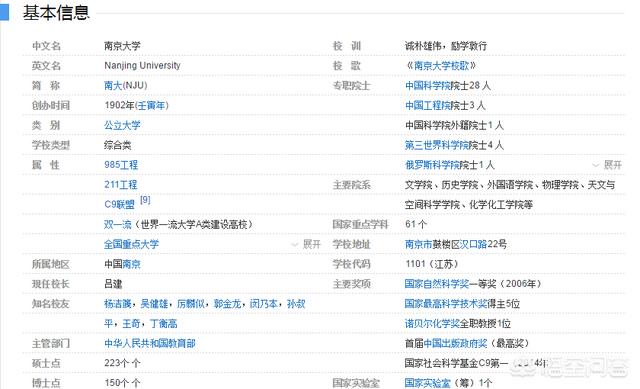640x389 pixels.
Task: Open alumnus 闵乃本 link
Action: pyautogui.click(x=264, y=304)
